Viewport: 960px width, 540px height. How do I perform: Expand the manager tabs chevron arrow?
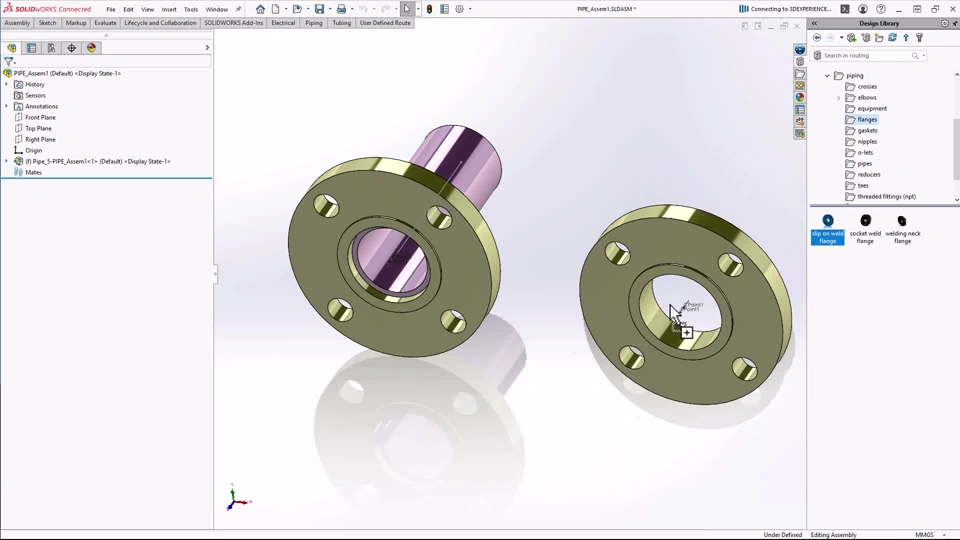coord(207,48)
